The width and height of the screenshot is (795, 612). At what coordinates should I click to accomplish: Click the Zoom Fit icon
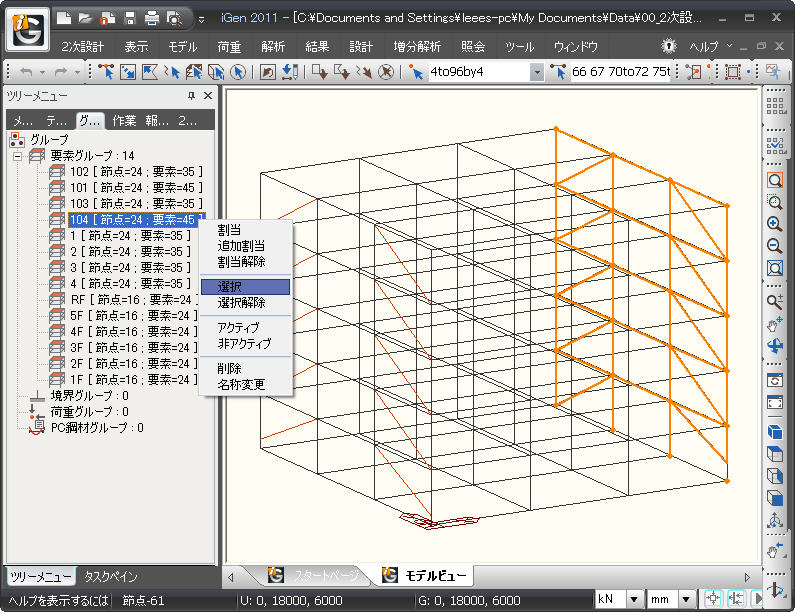[774, 268]
